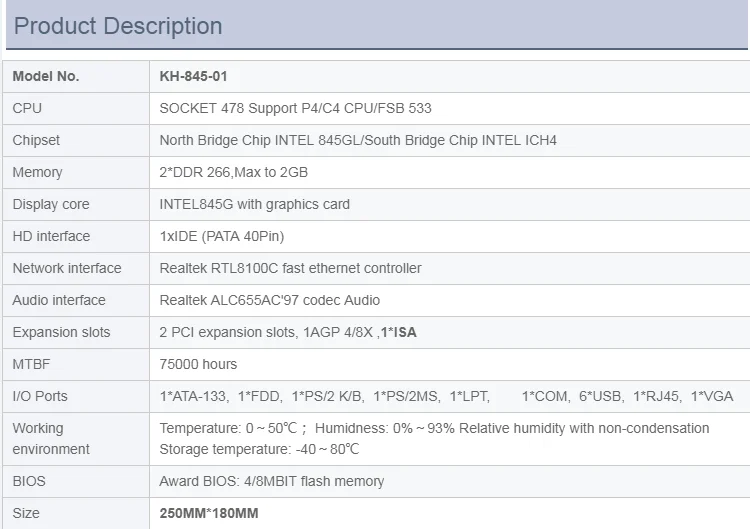Viewport: 750px width, 529px height.
Task: Click the bold 250MM*180MM size value
Action: (x=209, y=513)
